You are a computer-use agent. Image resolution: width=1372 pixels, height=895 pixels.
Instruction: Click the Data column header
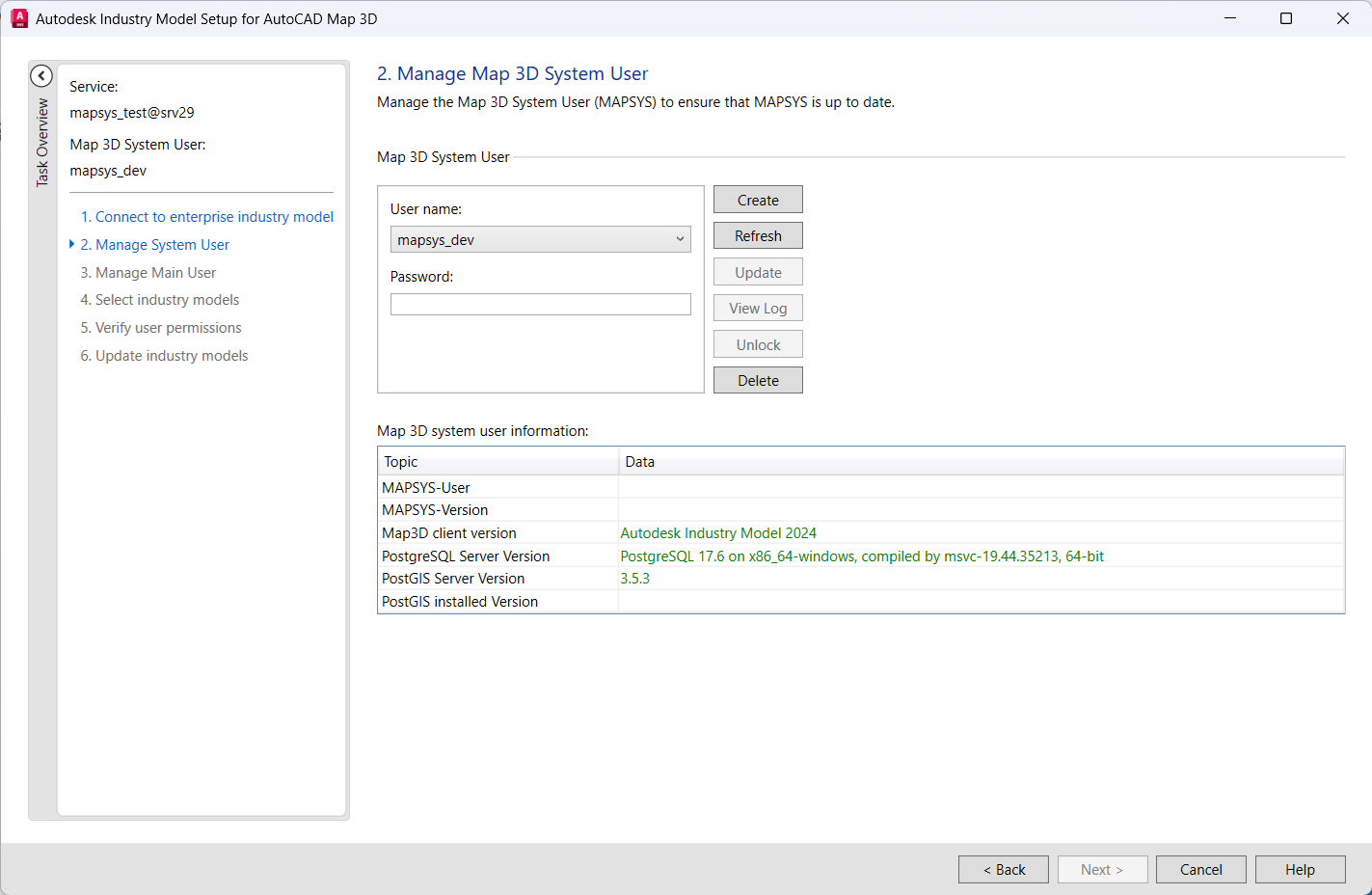click(980, 462)
